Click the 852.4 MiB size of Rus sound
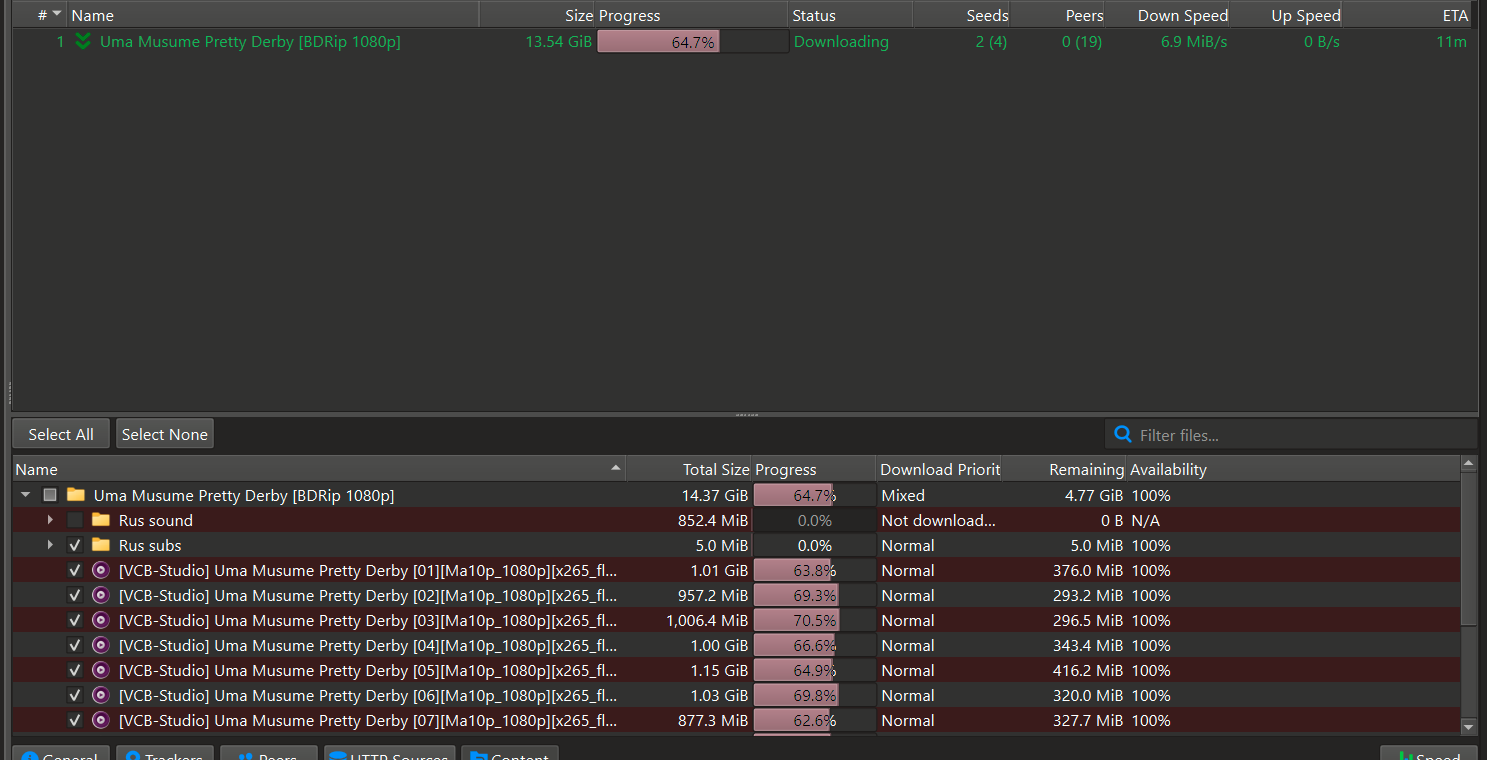This screenshot has width=1487, height=760. [713, 520]
